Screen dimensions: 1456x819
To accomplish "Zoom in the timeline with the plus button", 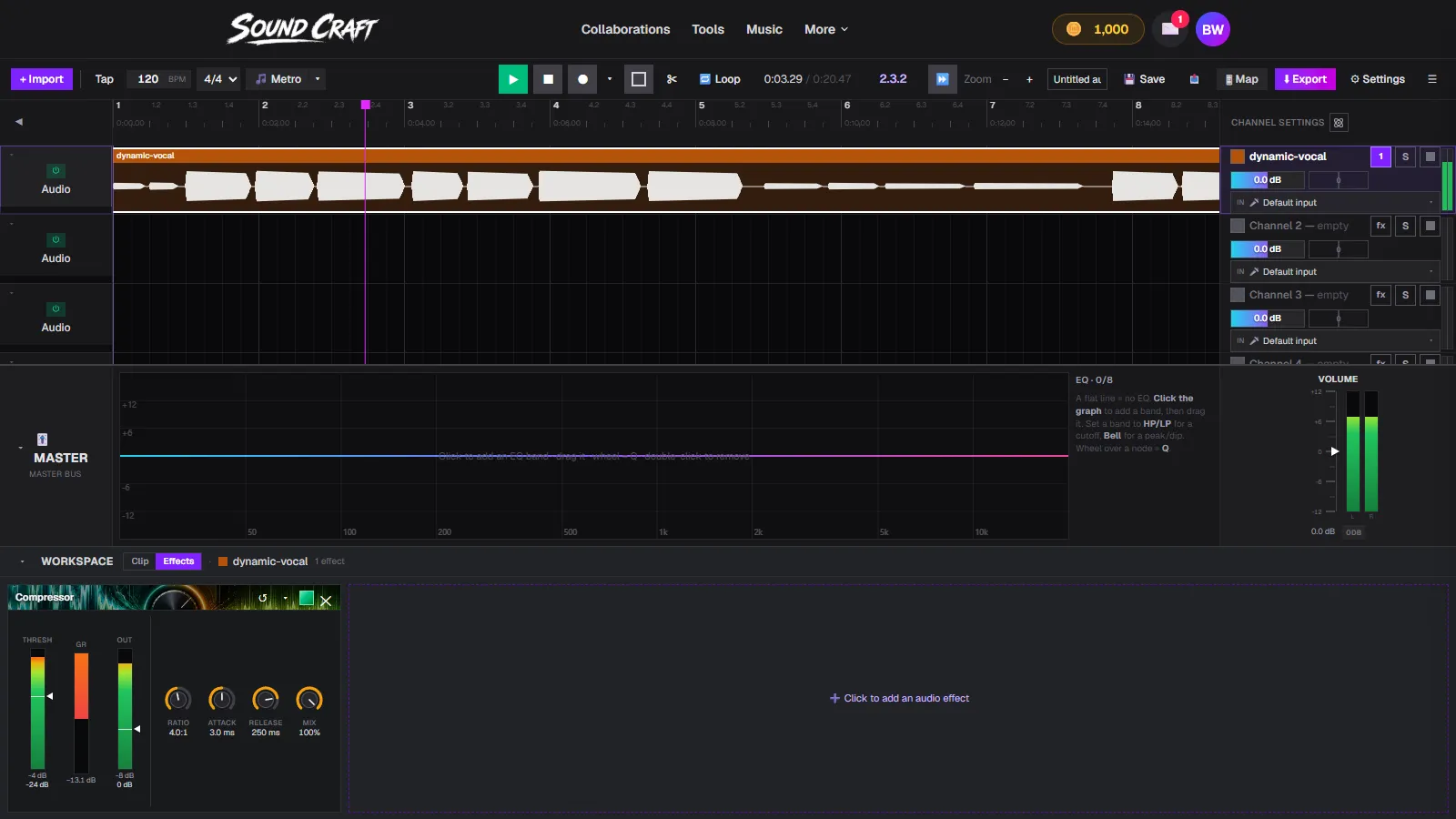I will (1029, 79).
